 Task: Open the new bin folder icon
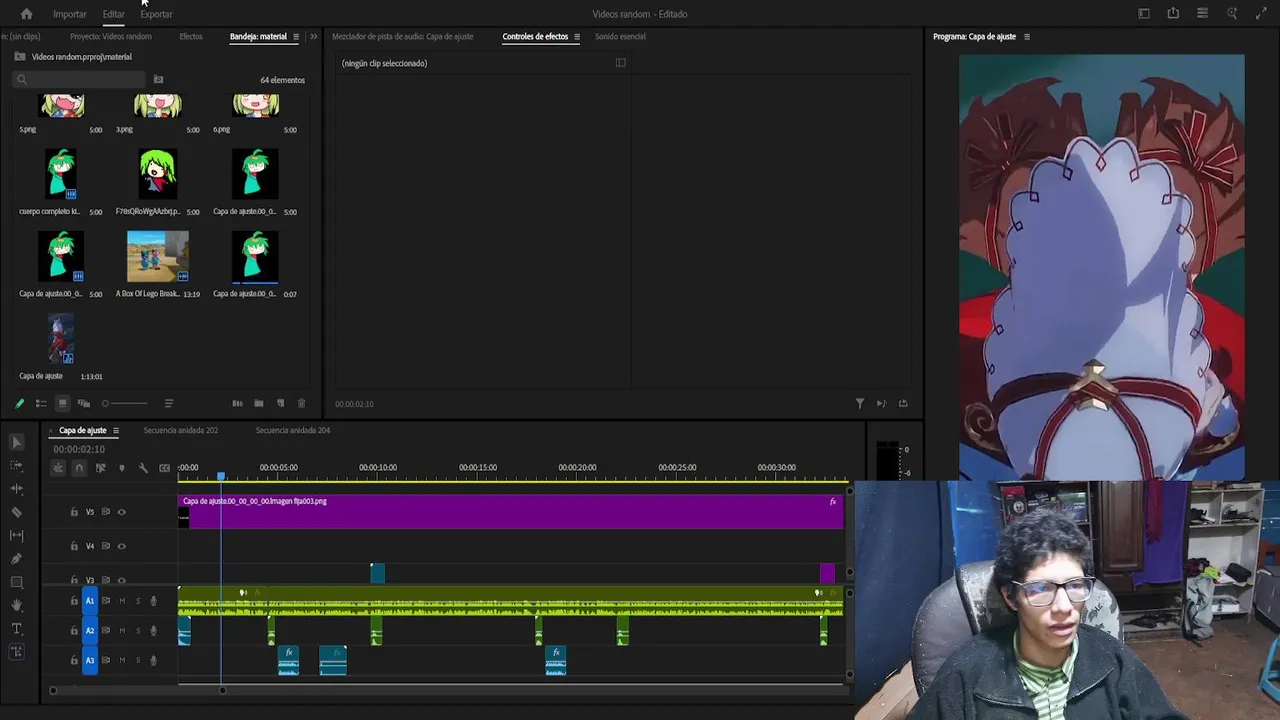[x=259, y=403]
